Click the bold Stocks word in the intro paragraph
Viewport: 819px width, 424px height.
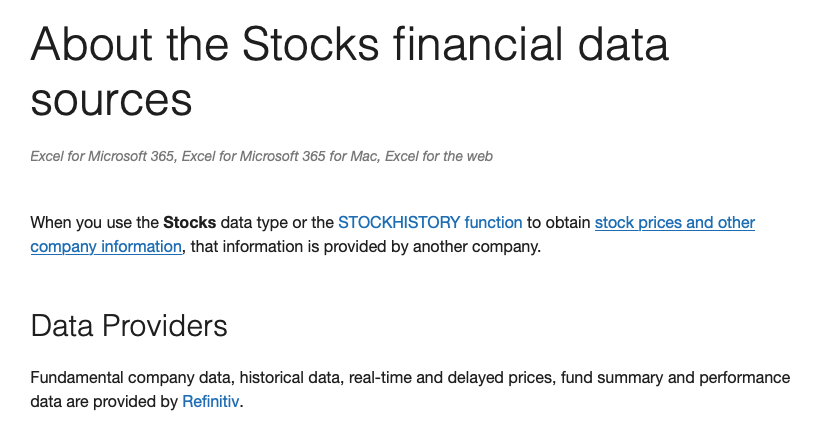click(189, 222)
